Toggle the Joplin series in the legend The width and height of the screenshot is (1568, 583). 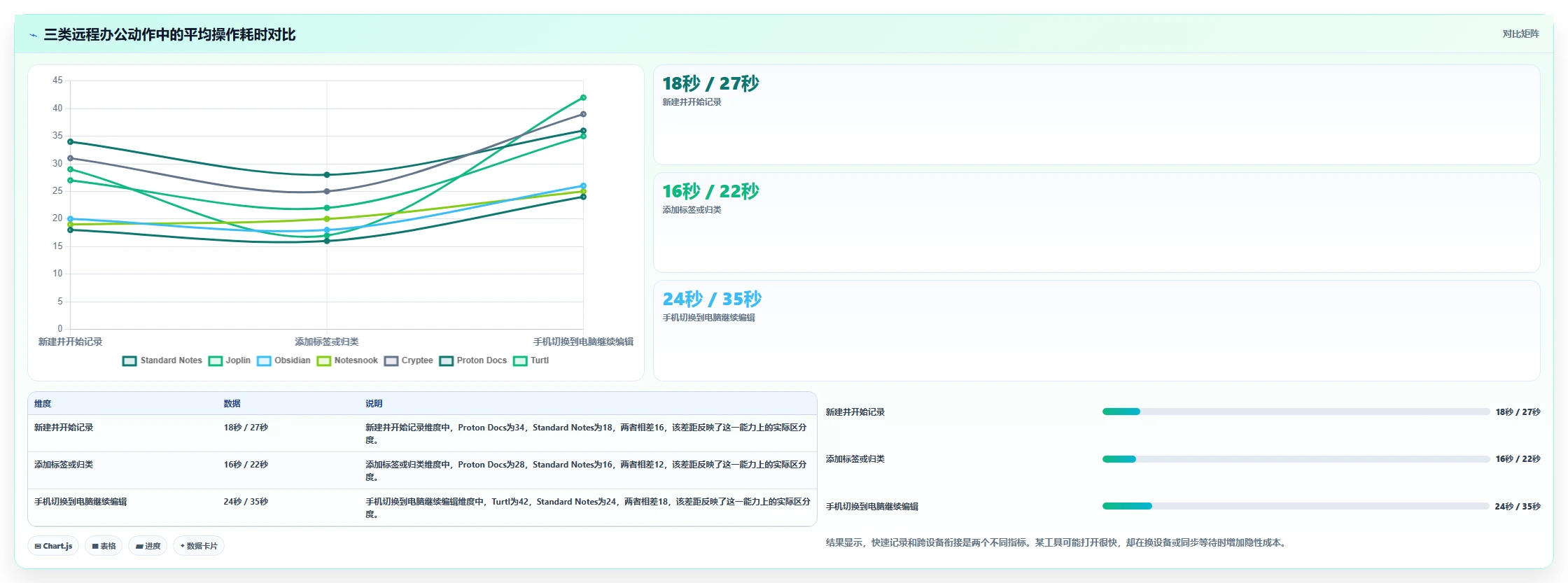(x=230, y=360)
